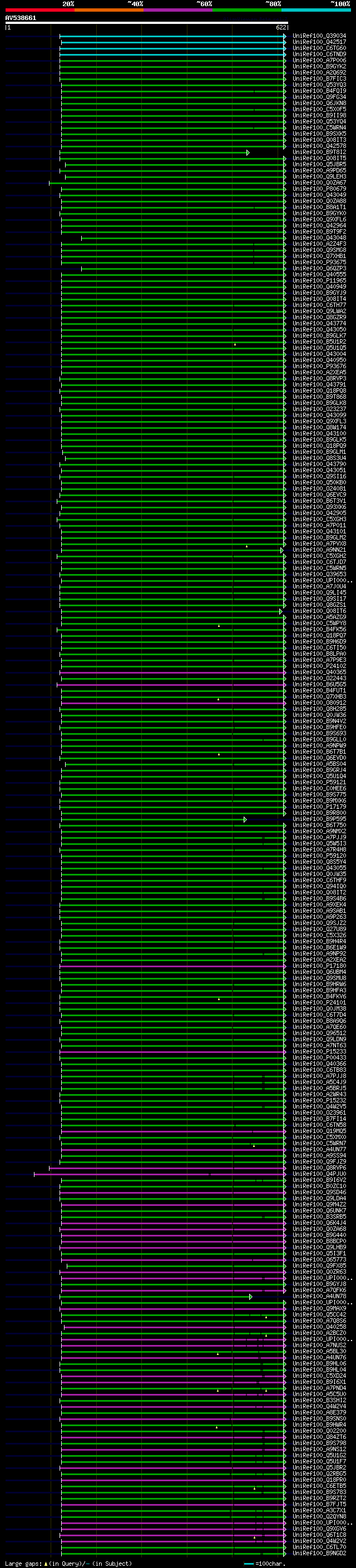This screenshot has width=356, height=1568.
Task: Select label UniRef100_Q9LEH3
Action: pyautogui.click(x=319, y=176)
